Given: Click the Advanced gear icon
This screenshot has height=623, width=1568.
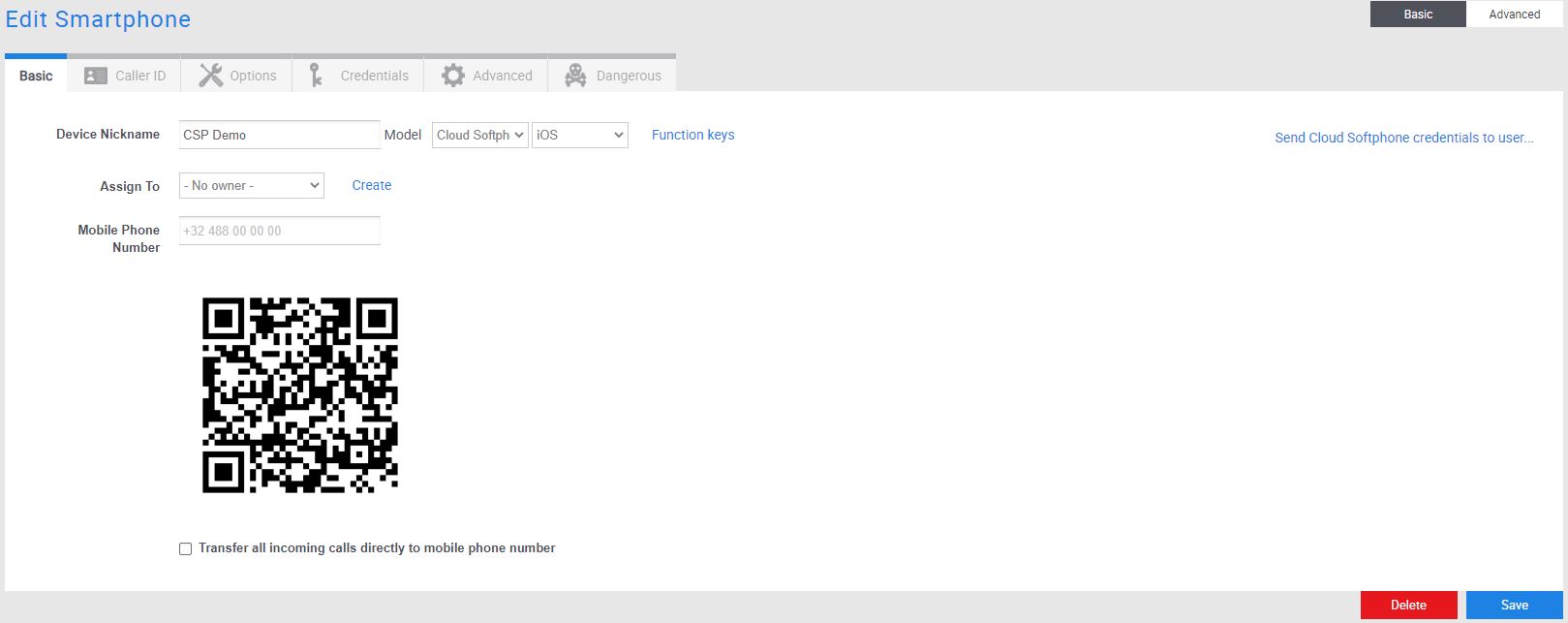Looking at the screenshot, I should 452,76.
